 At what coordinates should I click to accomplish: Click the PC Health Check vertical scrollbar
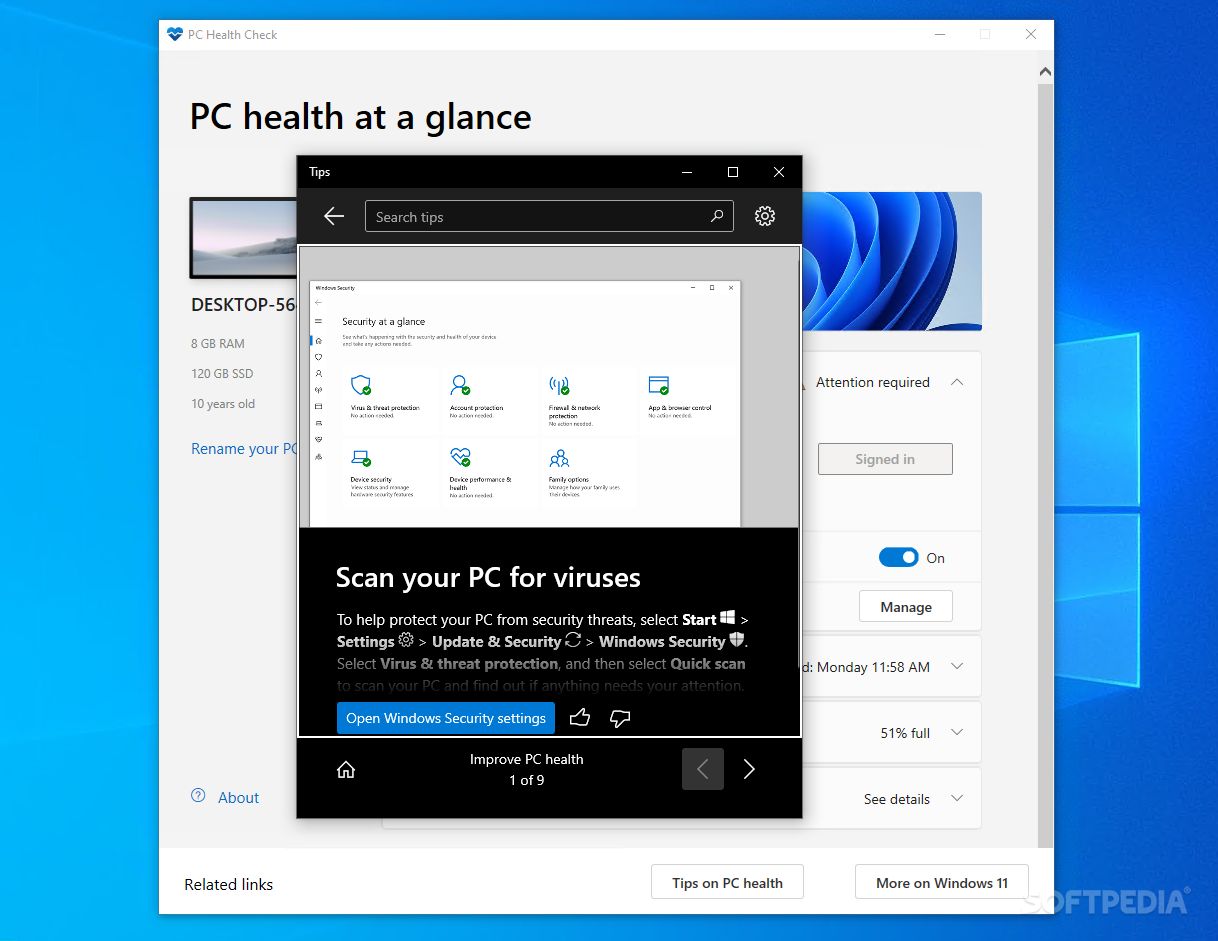pos(1045,465)
